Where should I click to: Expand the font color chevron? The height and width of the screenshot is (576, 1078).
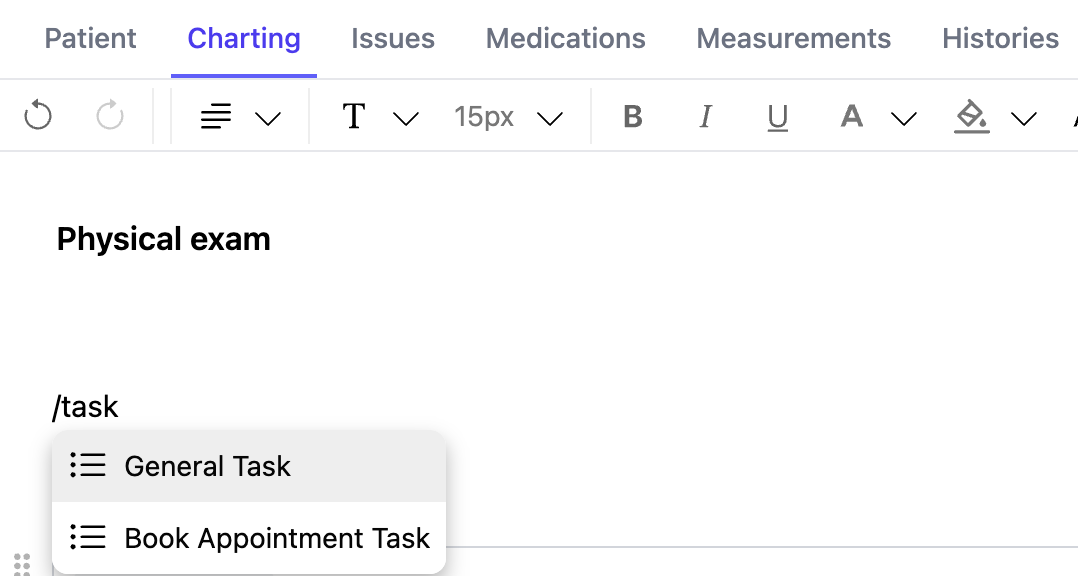pyautogui.click(x=903, y=119)
